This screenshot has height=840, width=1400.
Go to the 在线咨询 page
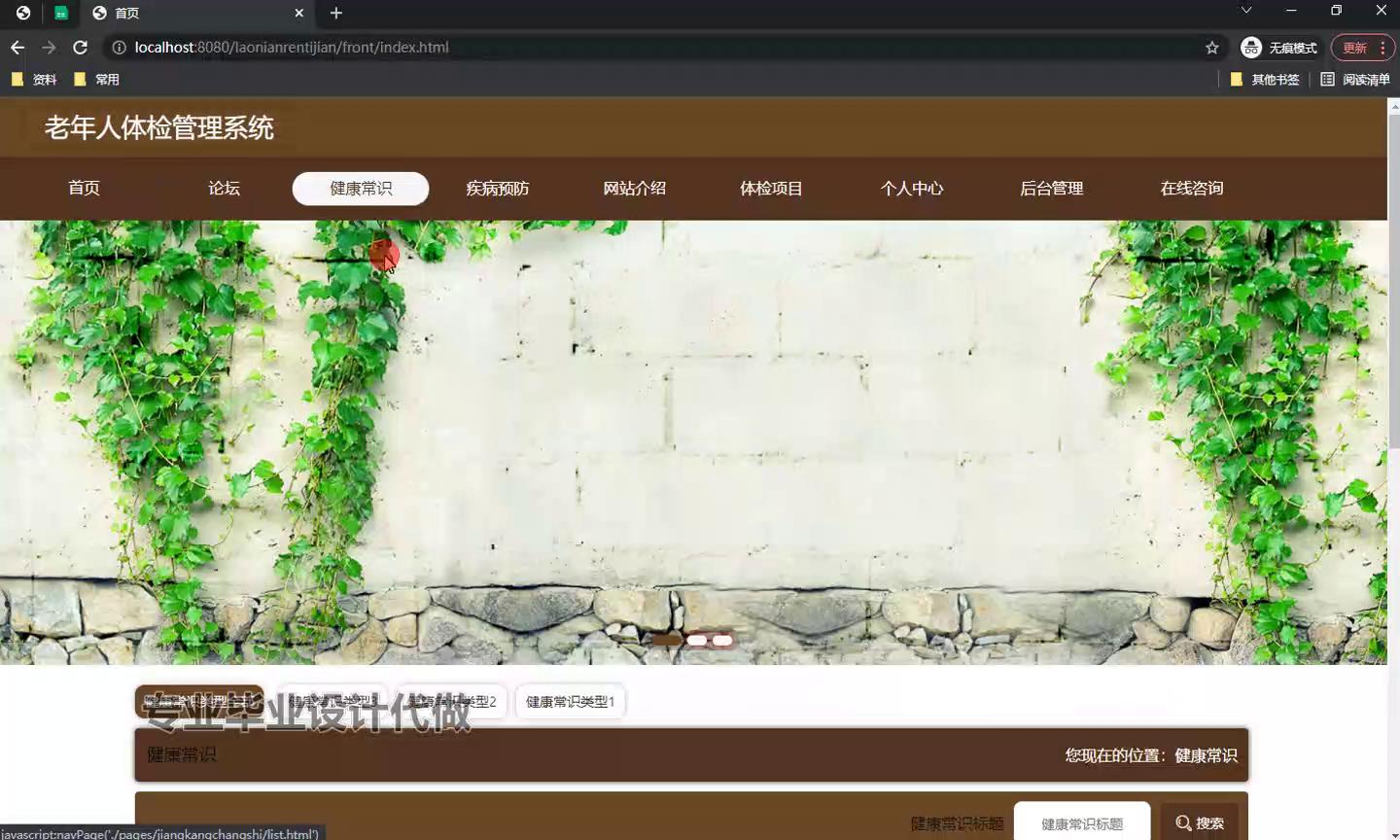click(1191, 188)
